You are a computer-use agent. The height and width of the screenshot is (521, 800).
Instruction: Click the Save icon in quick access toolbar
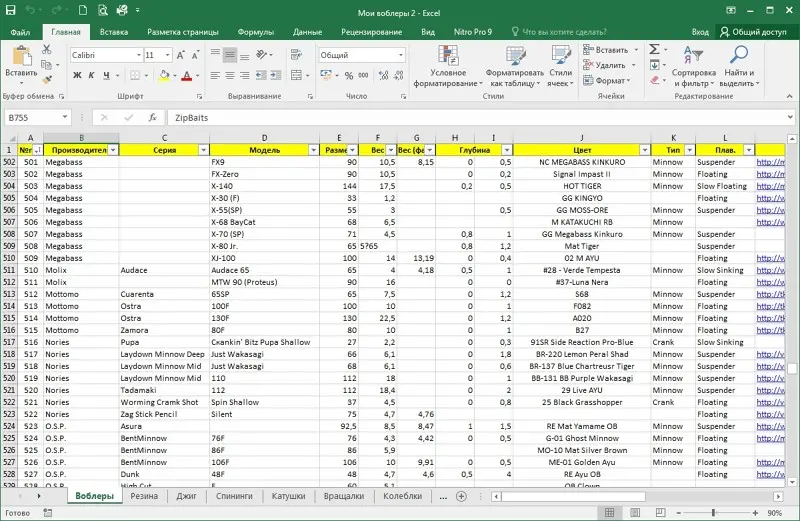(x=10, y=10)
